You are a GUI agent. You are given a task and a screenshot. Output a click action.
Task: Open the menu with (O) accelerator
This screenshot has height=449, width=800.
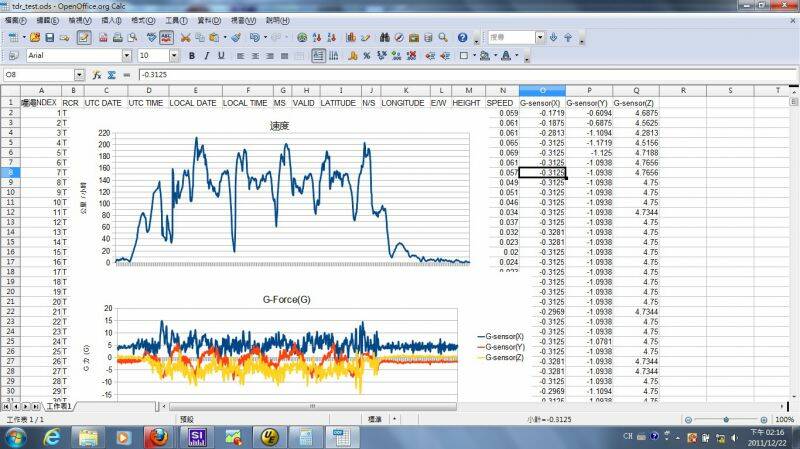143,20
